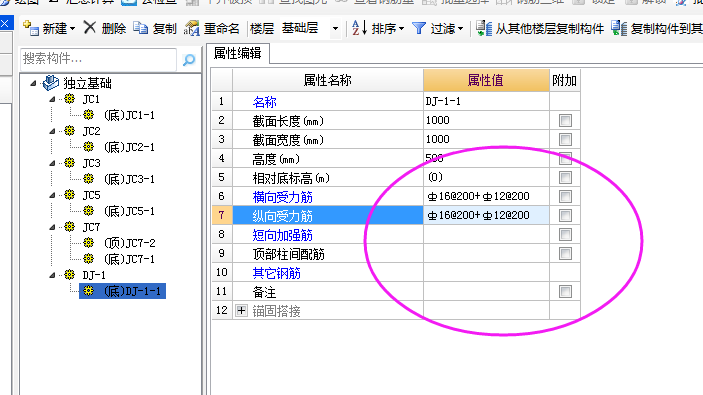Toggle 附加 checkbox for 纵向受力筋 row
The height and width of the screenshot is (395, 703).
[565, 216]
